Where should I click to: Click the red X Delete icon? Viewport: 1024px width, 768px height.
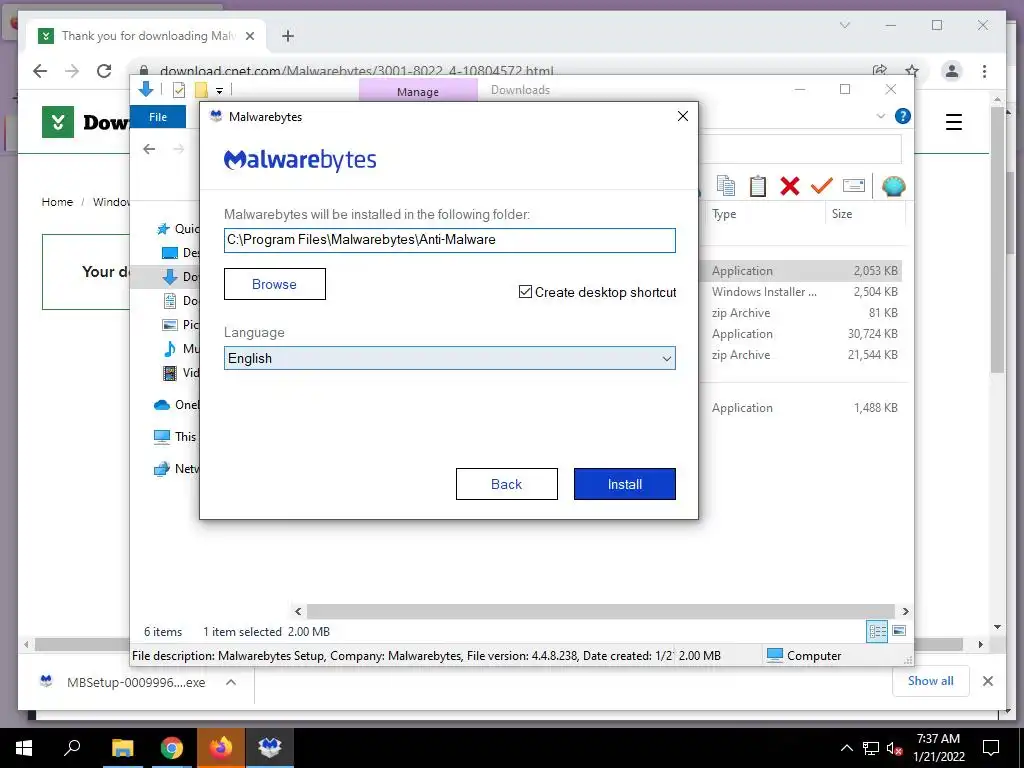(x=790, y=186)
